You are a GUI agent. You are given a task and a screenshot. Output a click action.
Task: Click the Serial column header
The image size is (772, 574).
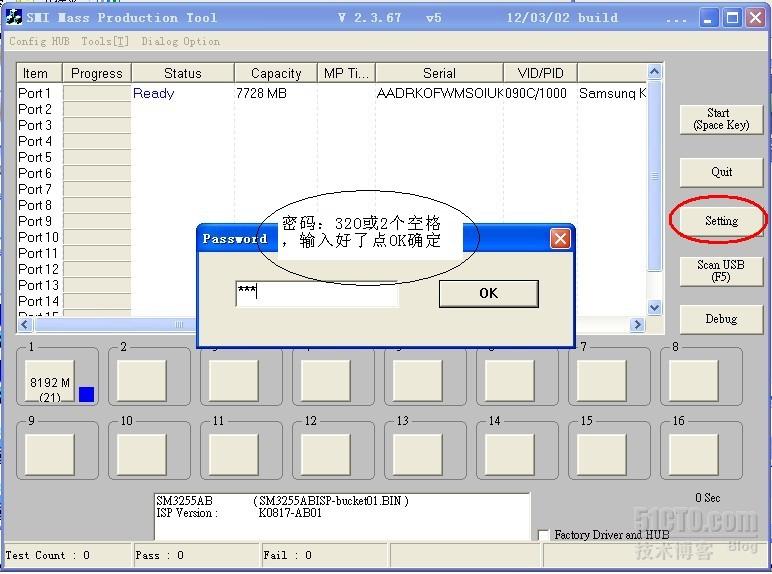tap(439, 73)
